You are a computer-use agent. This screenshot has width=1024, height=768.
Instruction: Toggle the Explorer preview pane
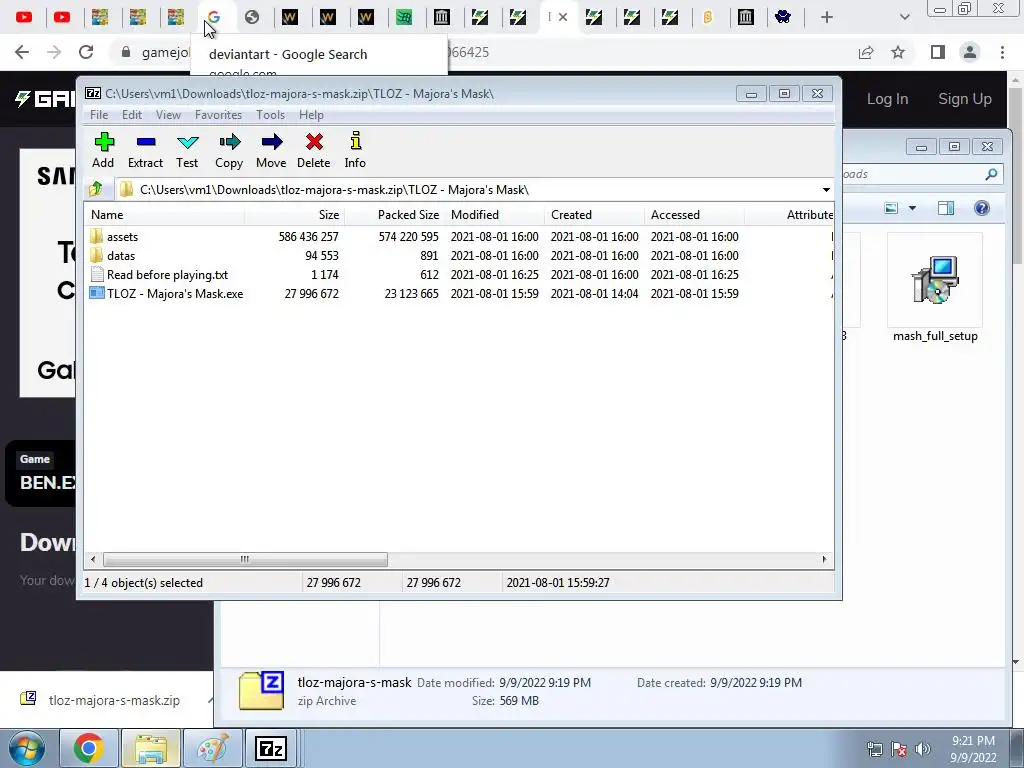[x=946, y=208]
